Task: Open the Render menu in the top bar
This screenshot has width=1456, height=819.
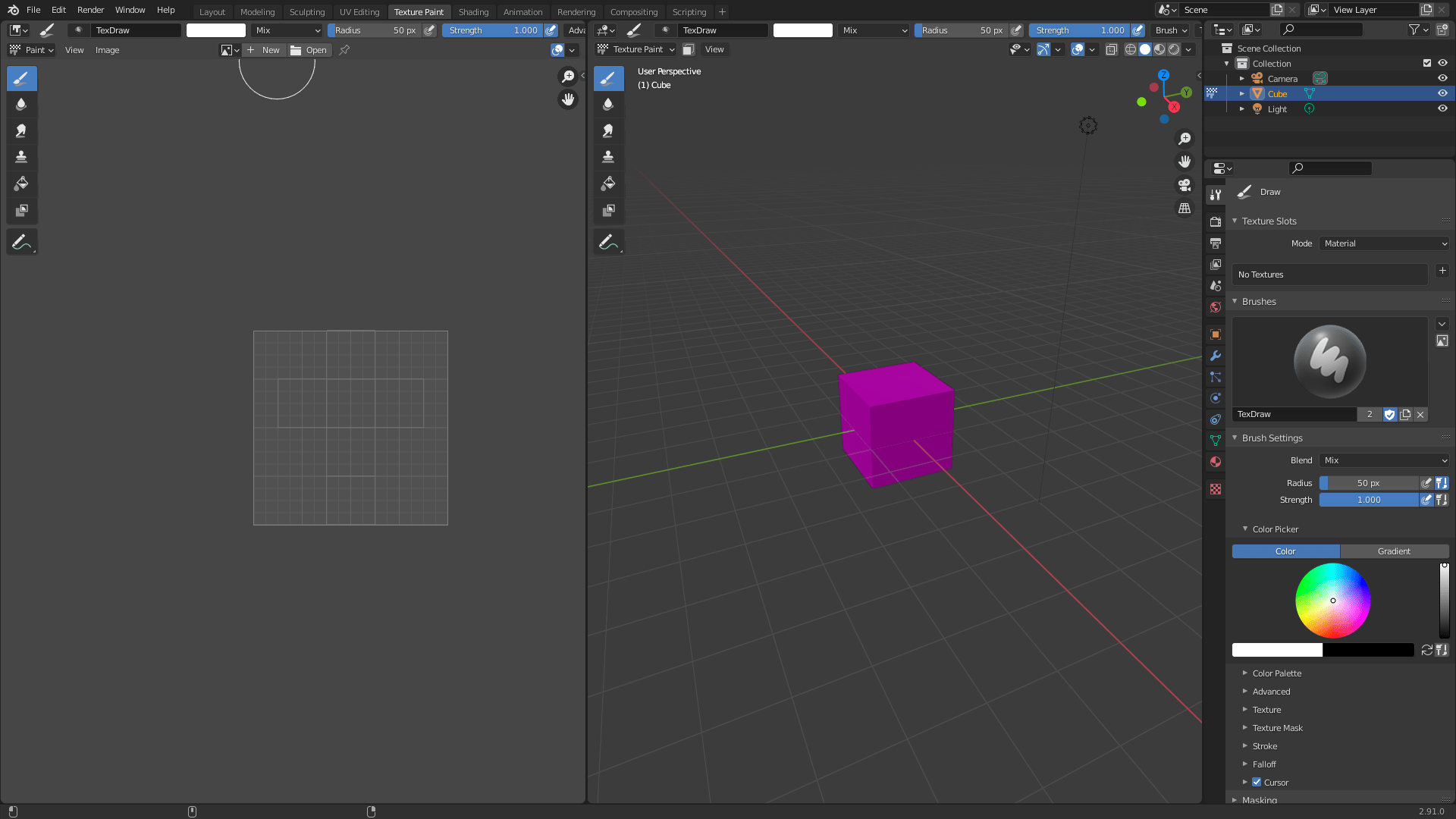Action: coord(90,10)
